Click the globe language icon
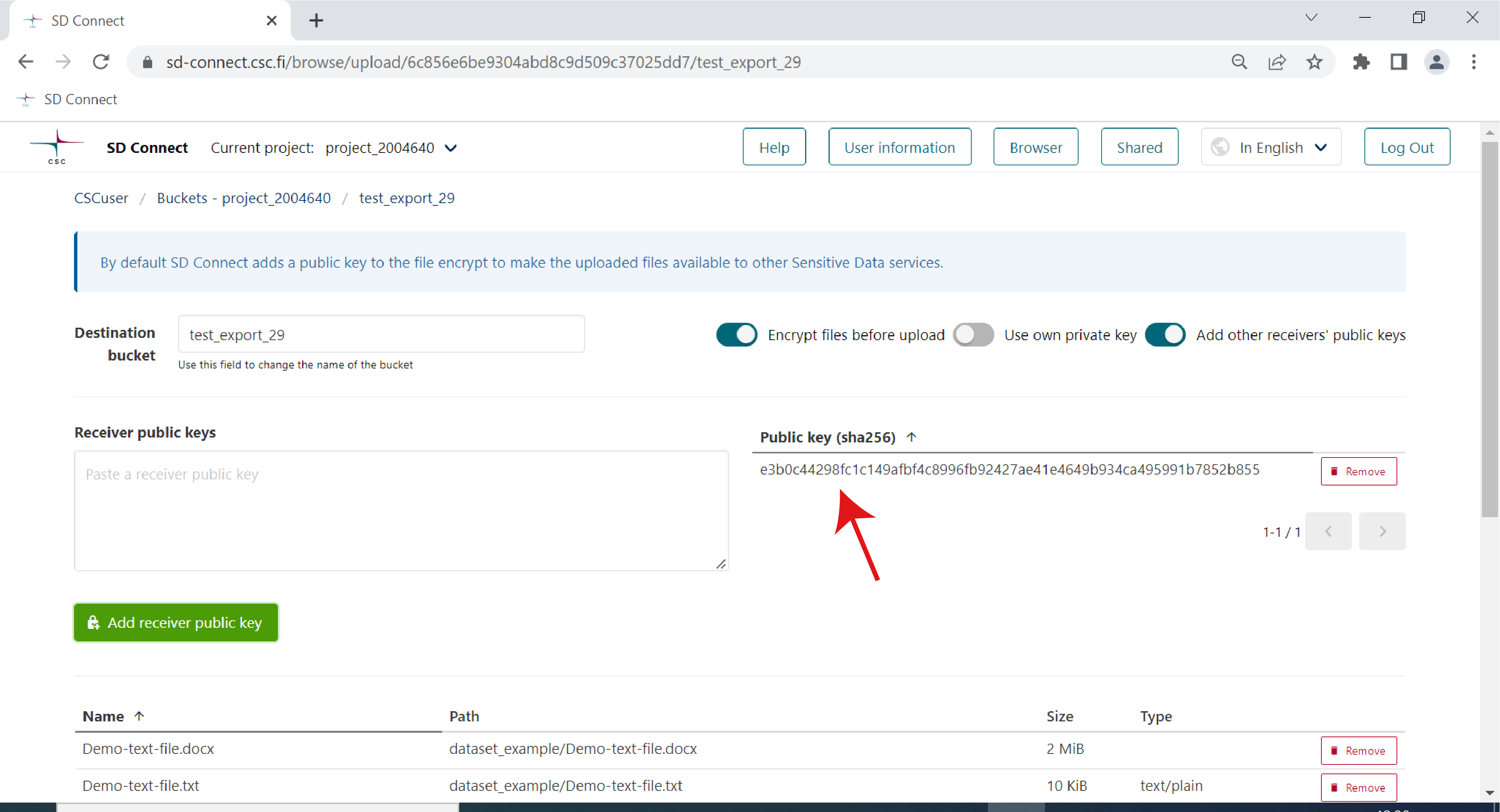 click(x=1220, y=147)
